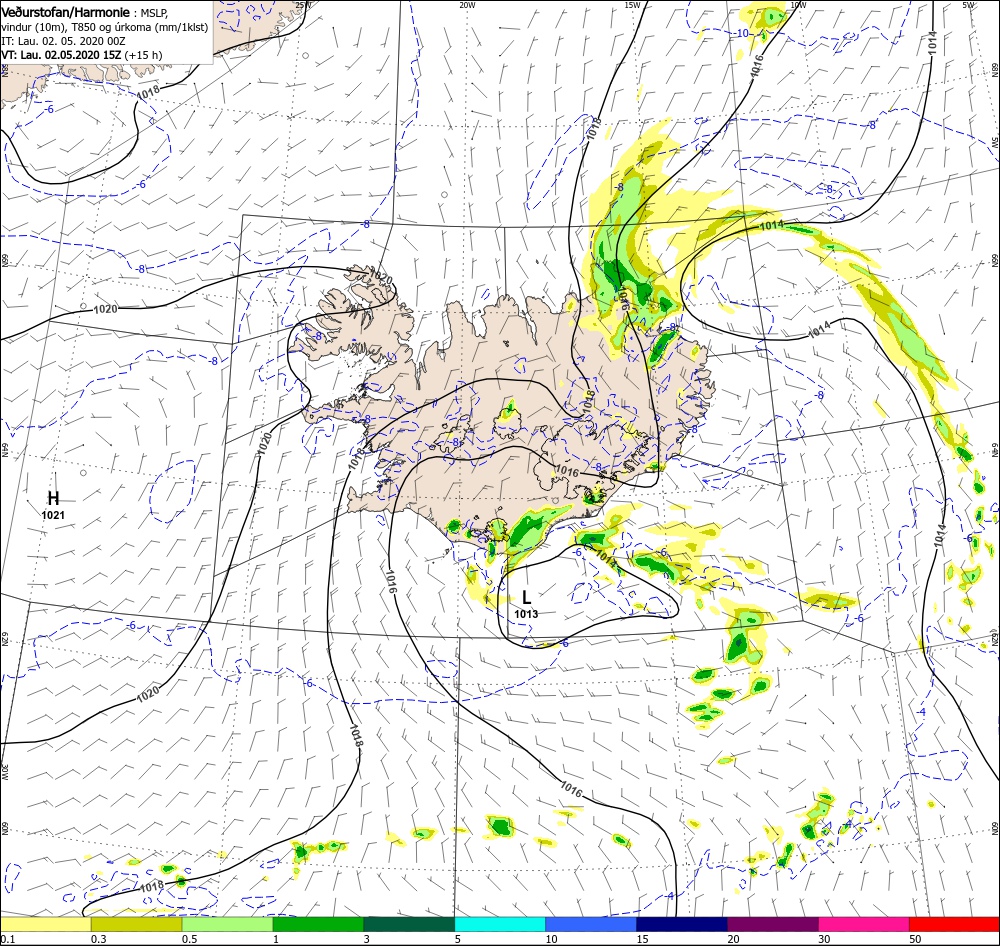Click the 10W longitude label at top
The width and height of the screenshot is (1000, 946).
pos(797,5)
